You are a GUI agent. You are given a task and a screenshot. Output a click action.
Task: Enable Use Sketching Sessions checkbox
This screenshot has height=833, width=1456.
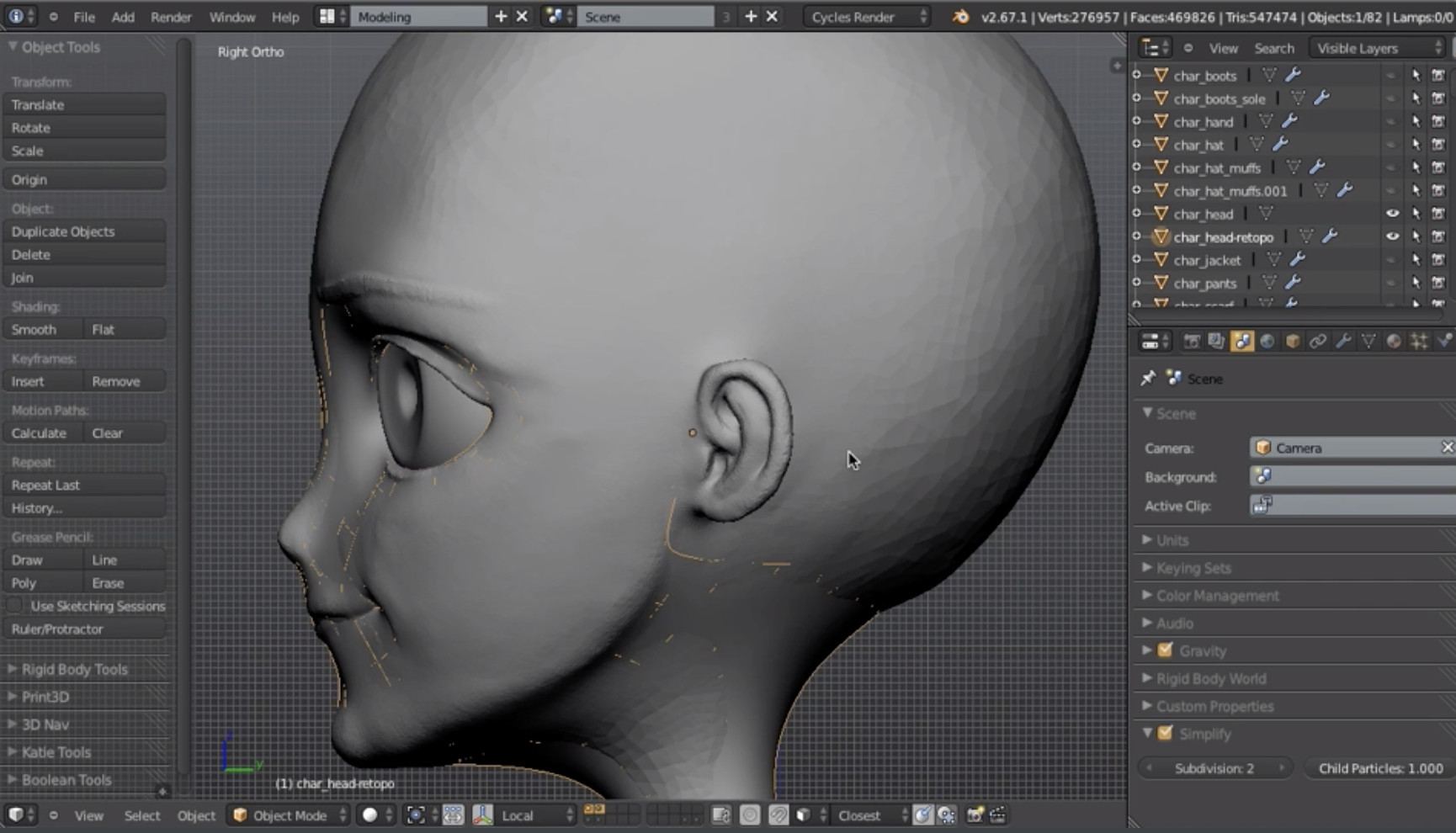[15, 606]
